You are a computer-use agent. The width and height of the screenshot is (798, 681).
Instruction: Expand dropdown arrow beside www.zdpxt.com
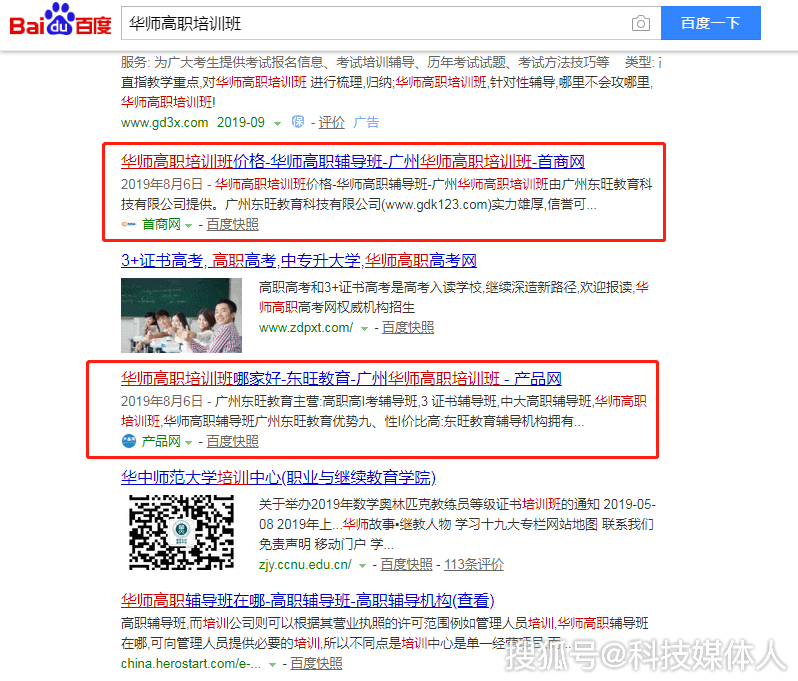pyautogui.click(x=364, y=329)
